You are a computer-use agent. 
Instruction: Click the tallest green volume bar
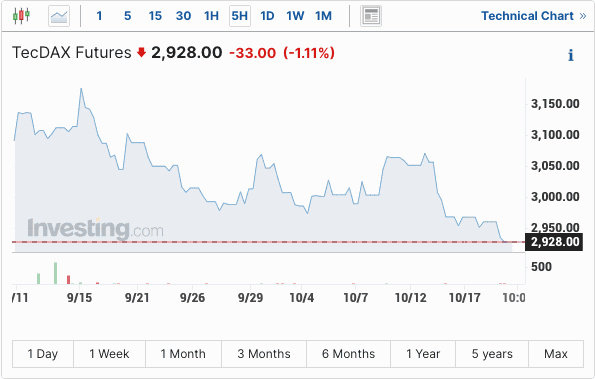click(x=55, y=273)
